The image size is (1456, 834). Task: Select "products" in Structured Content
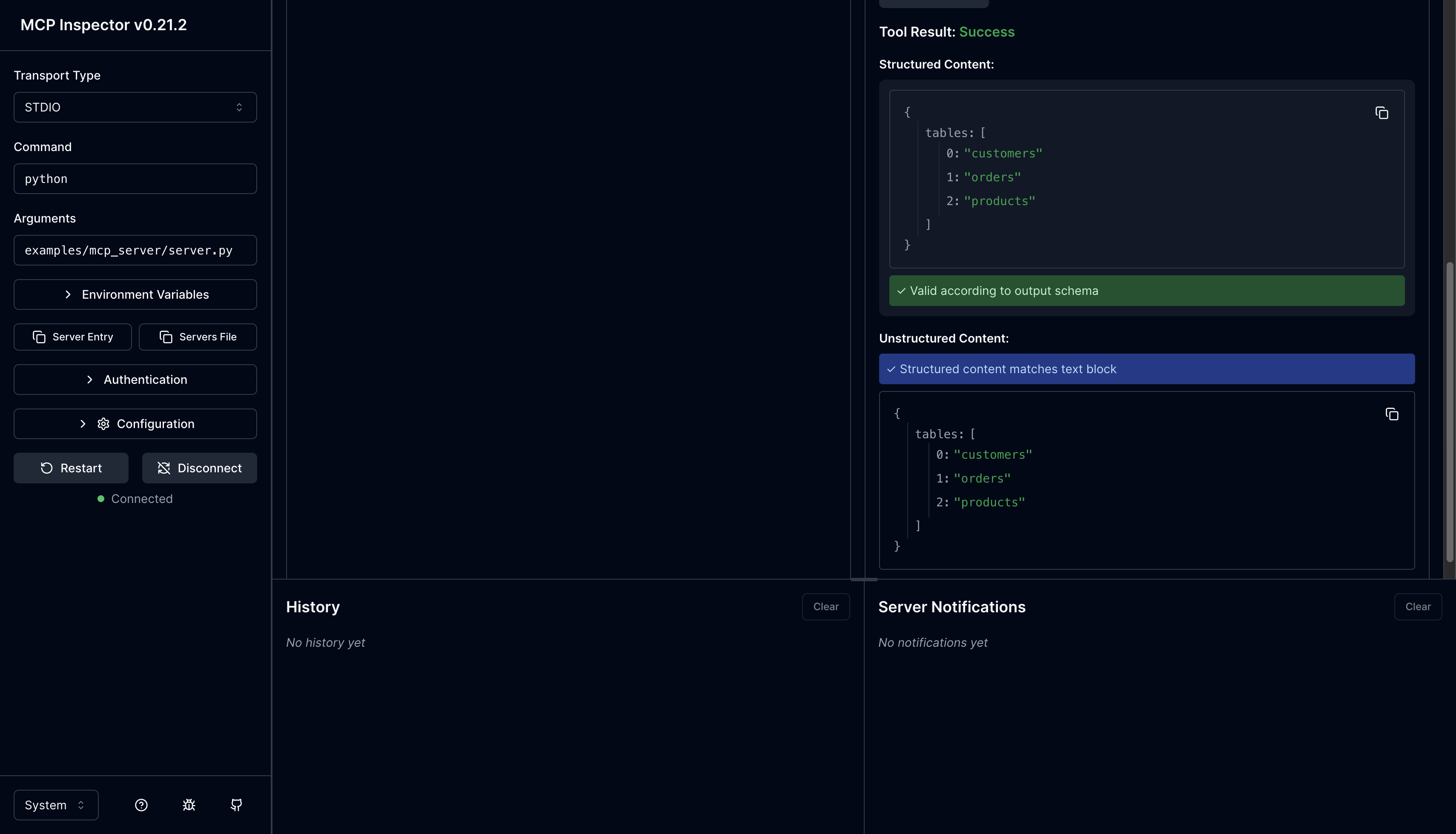[x=999, y=201]
